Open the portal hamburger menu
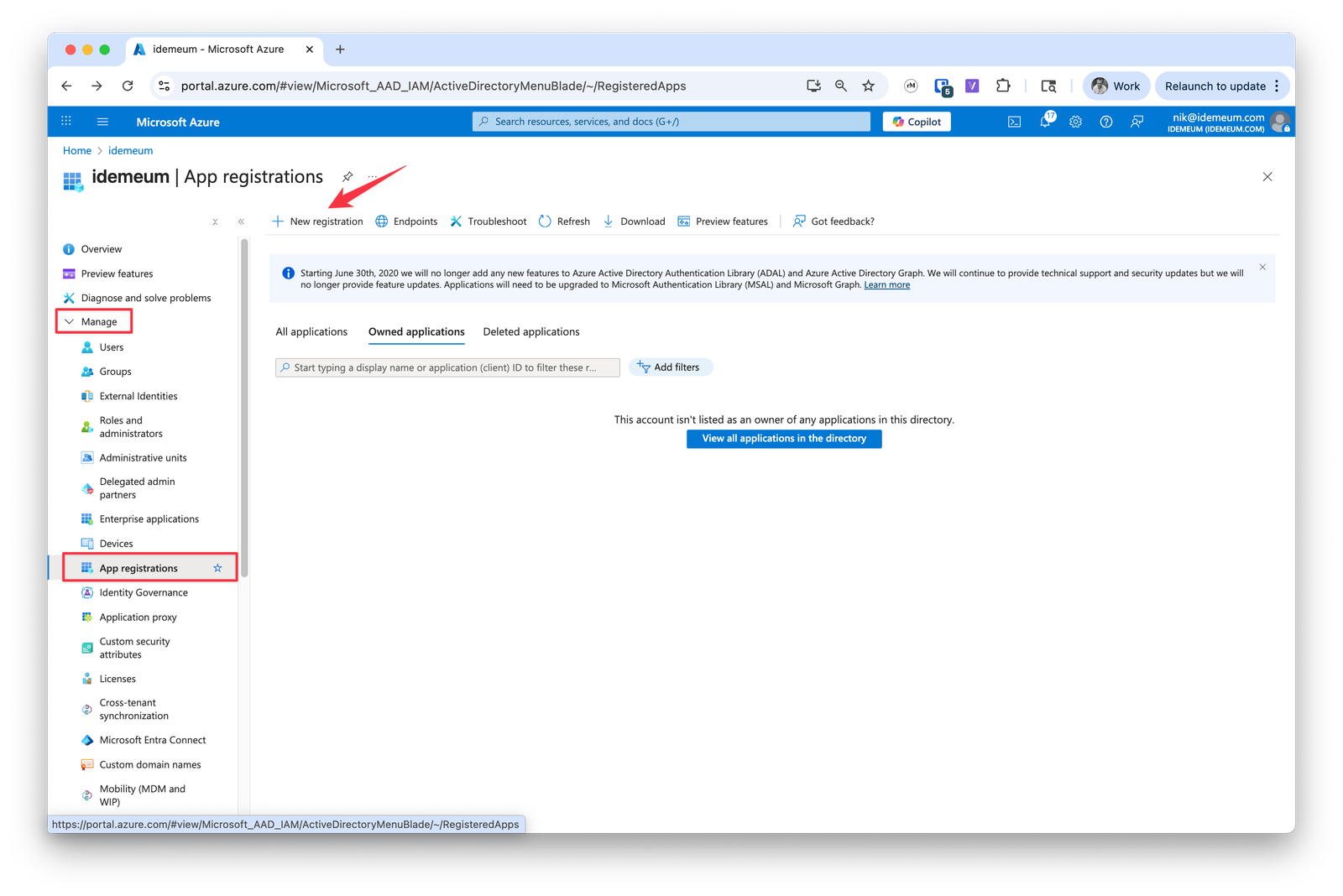The height and width of the screenshot is (896, 1343). pos(102,122)
